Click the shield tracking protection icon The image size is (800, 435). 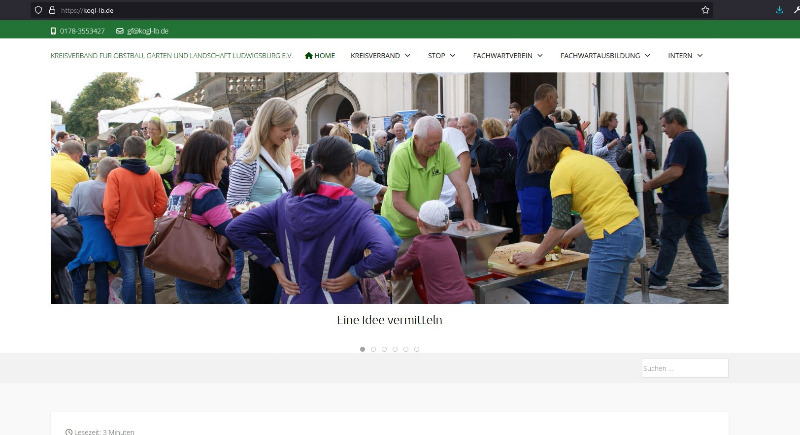point(38,10)
